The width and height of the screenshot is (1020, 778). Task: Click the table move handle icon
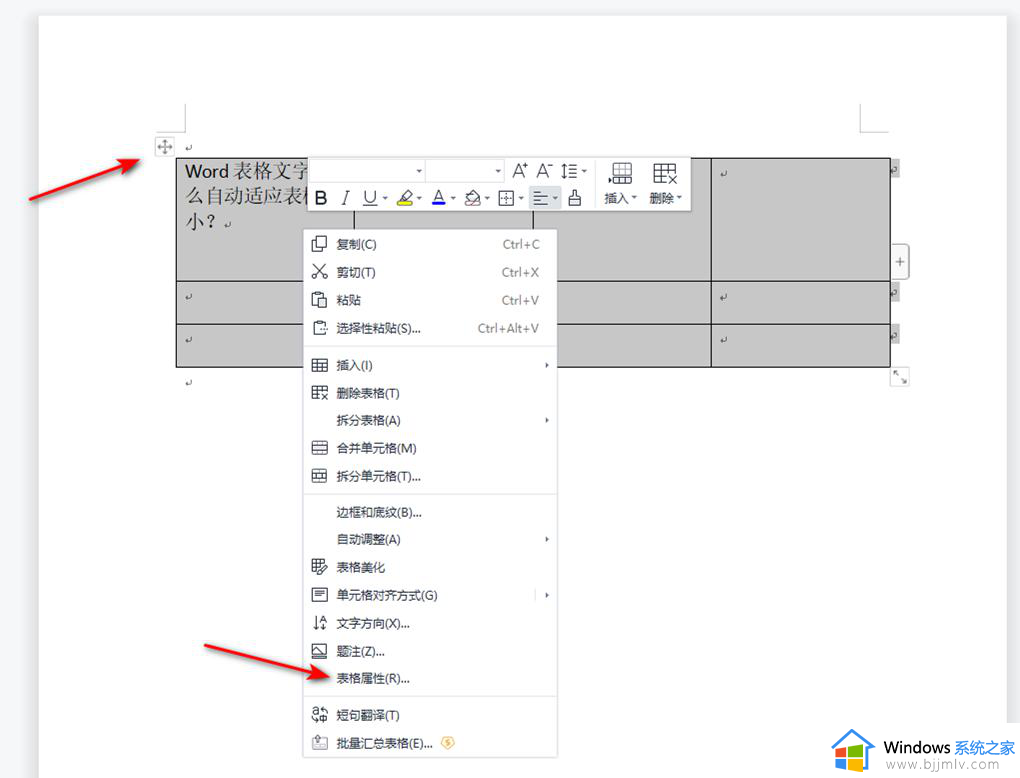click(165, 146)
